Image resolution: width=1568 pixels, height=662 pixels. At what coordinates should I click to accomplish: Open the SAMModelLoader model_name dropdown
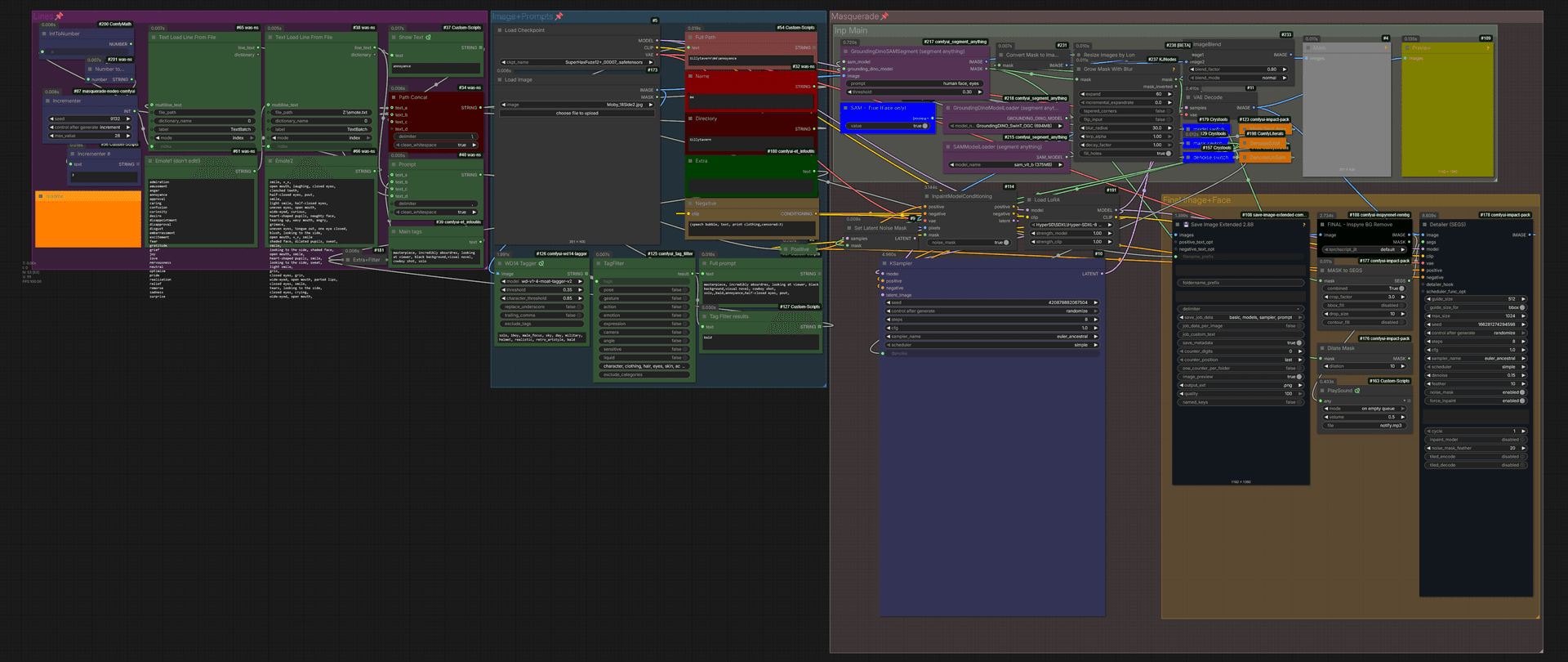[x=1008, y=165]
